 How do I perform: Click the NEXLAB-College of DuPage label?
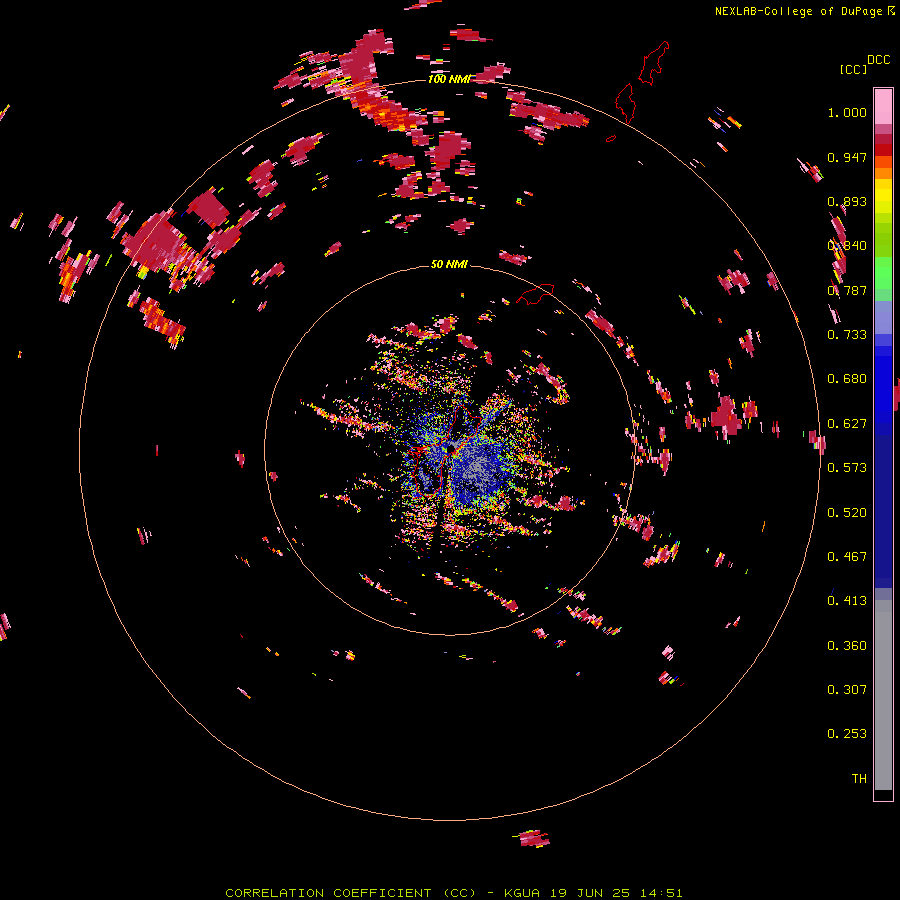[798, 11]
